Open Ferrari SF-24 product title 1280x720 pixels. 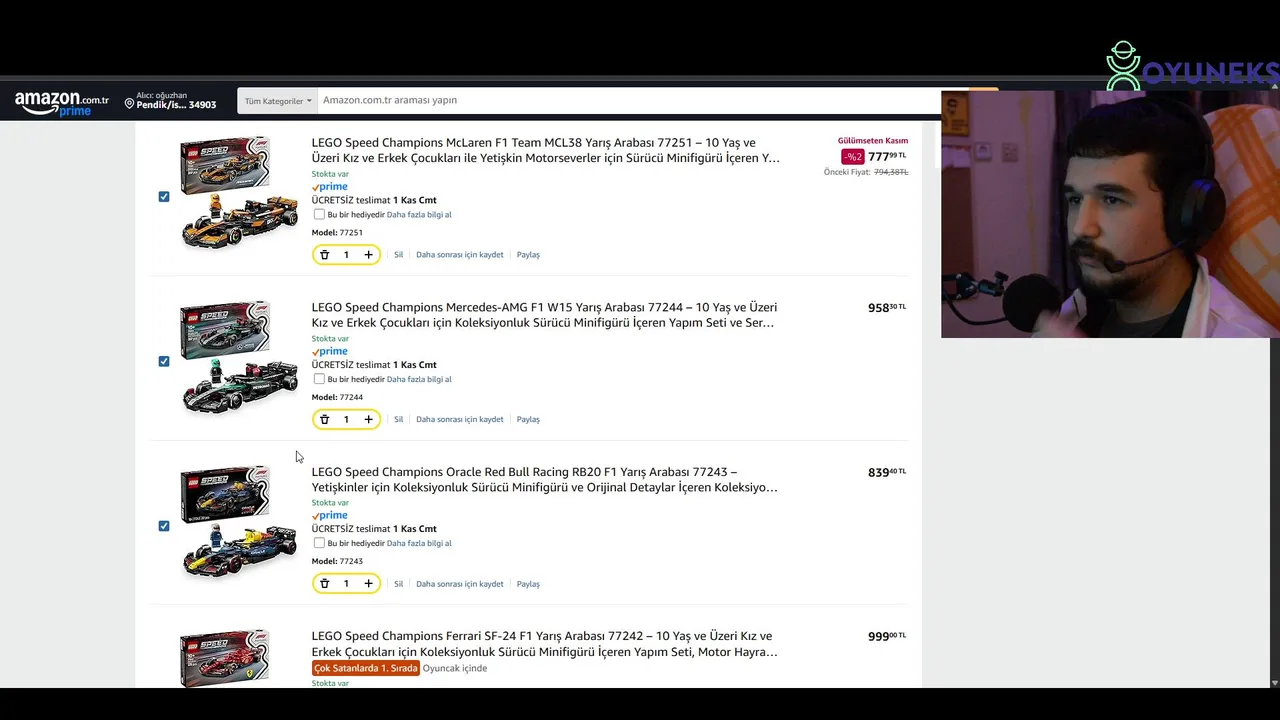click(x=544, y=644)
